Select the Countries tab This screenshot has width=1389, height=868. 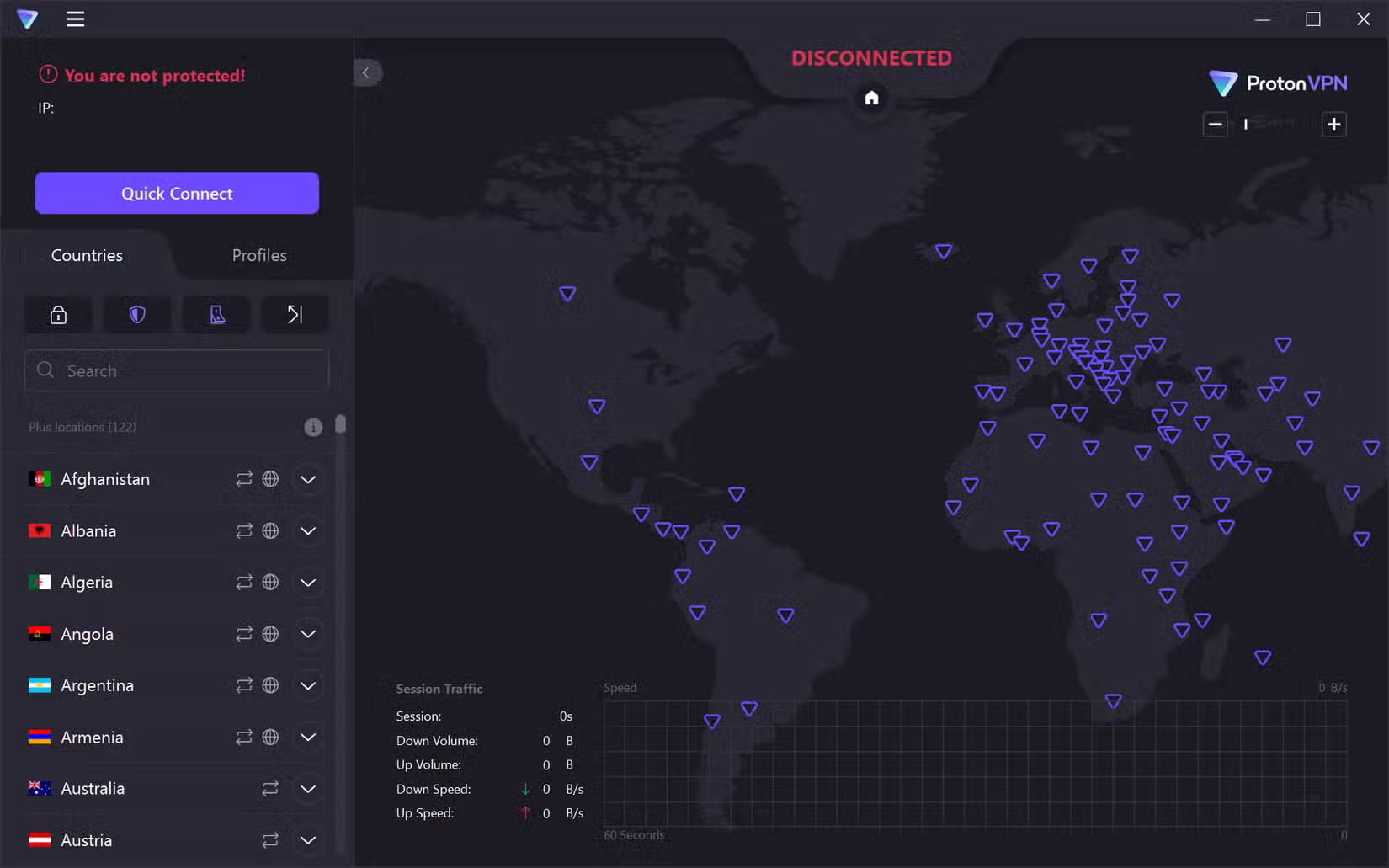[87, 255]
